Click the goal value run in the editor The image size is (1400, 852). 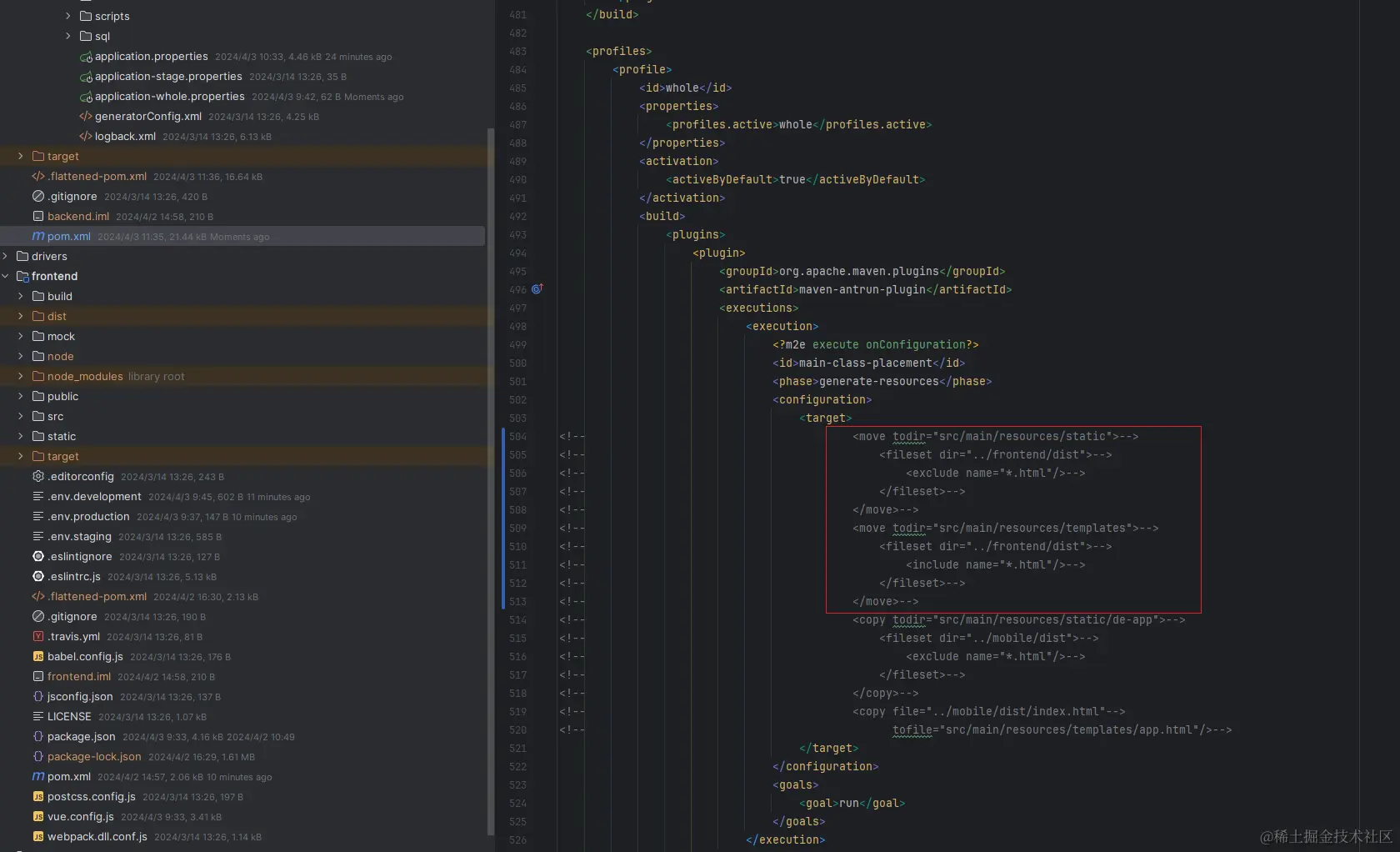849,804
